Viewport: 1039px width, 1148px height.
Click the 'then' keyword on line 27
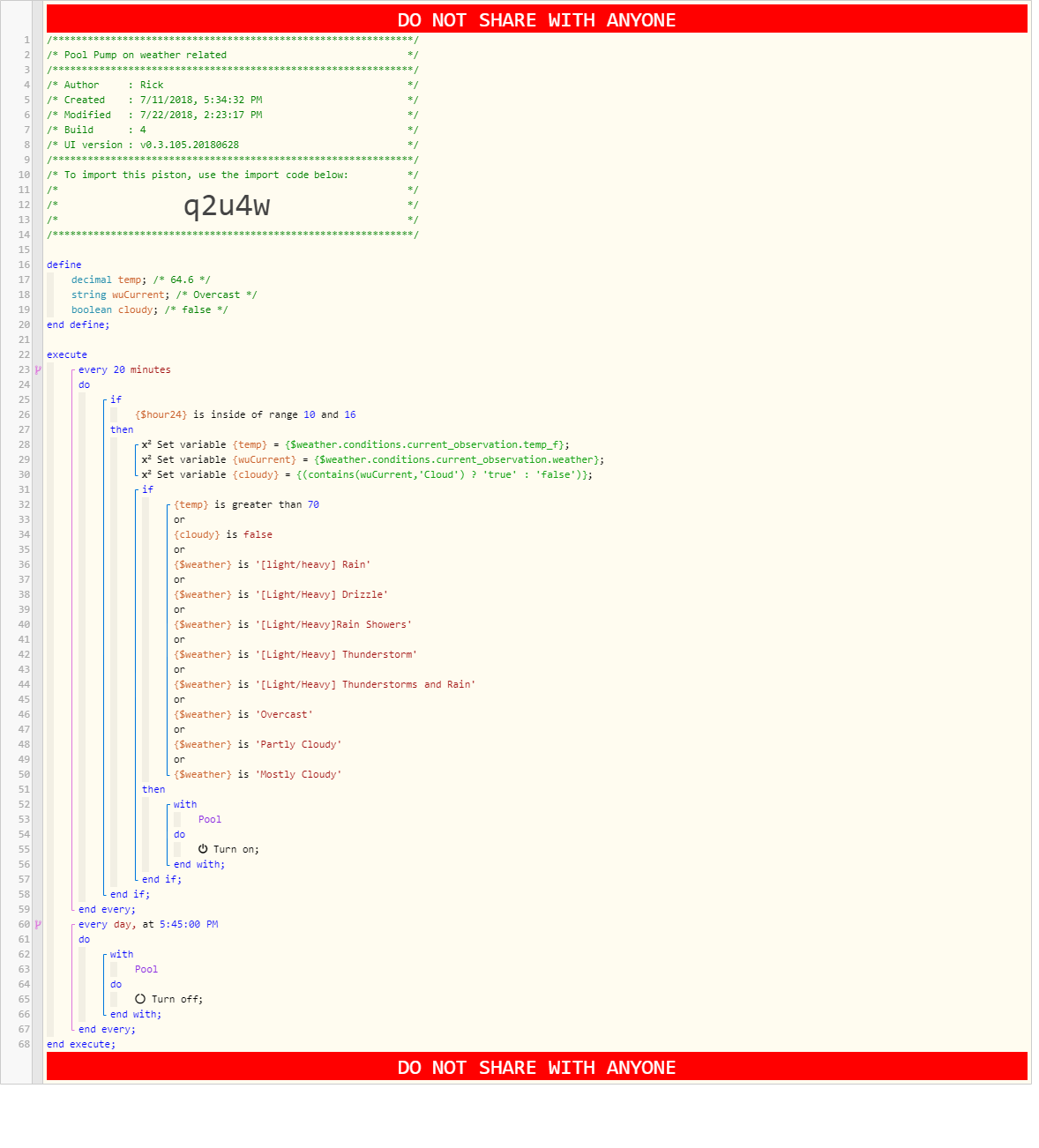[122, 429]
